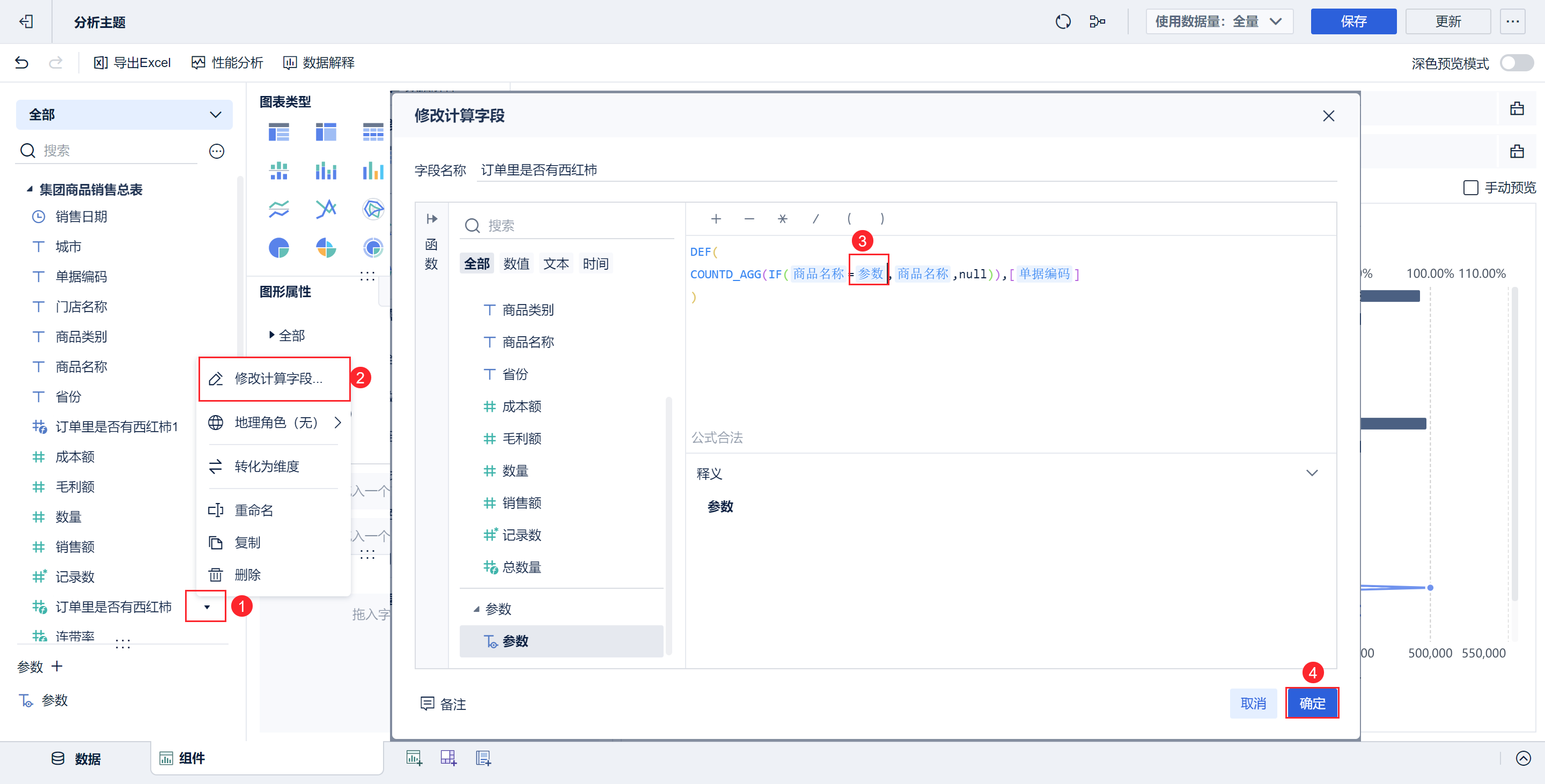This screenshot has width=1545, height=784.
Task: Click the undo arrow icon
Action: pos(21,62)
